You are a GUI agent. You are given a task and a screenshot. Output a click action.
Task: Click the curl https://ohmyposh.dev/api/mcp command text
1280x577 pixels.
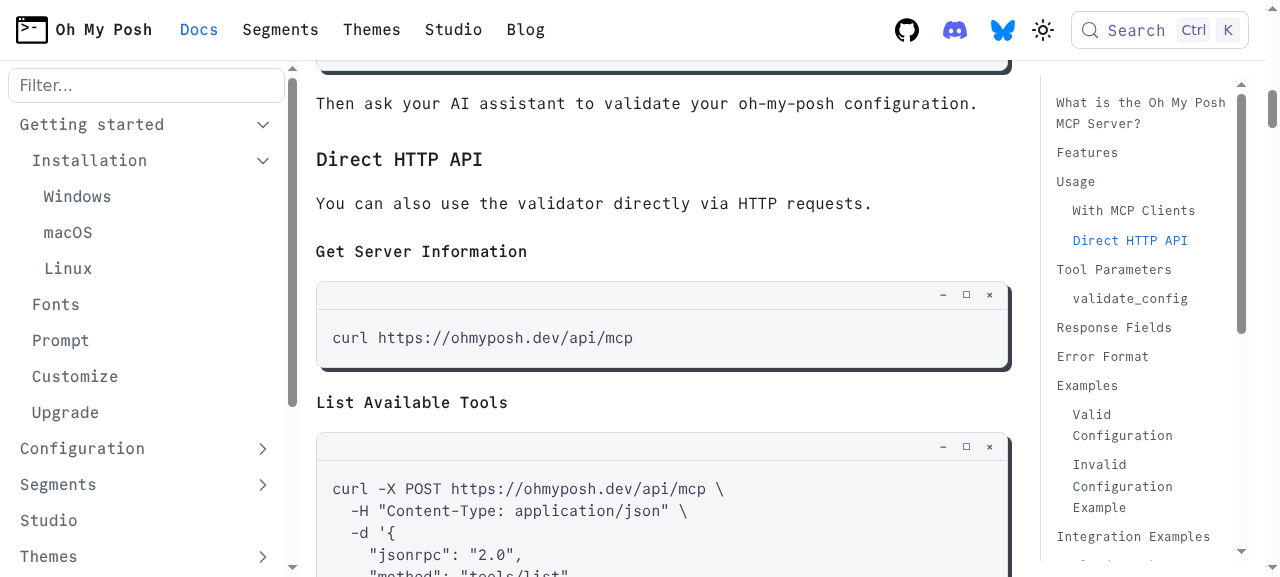483,338
